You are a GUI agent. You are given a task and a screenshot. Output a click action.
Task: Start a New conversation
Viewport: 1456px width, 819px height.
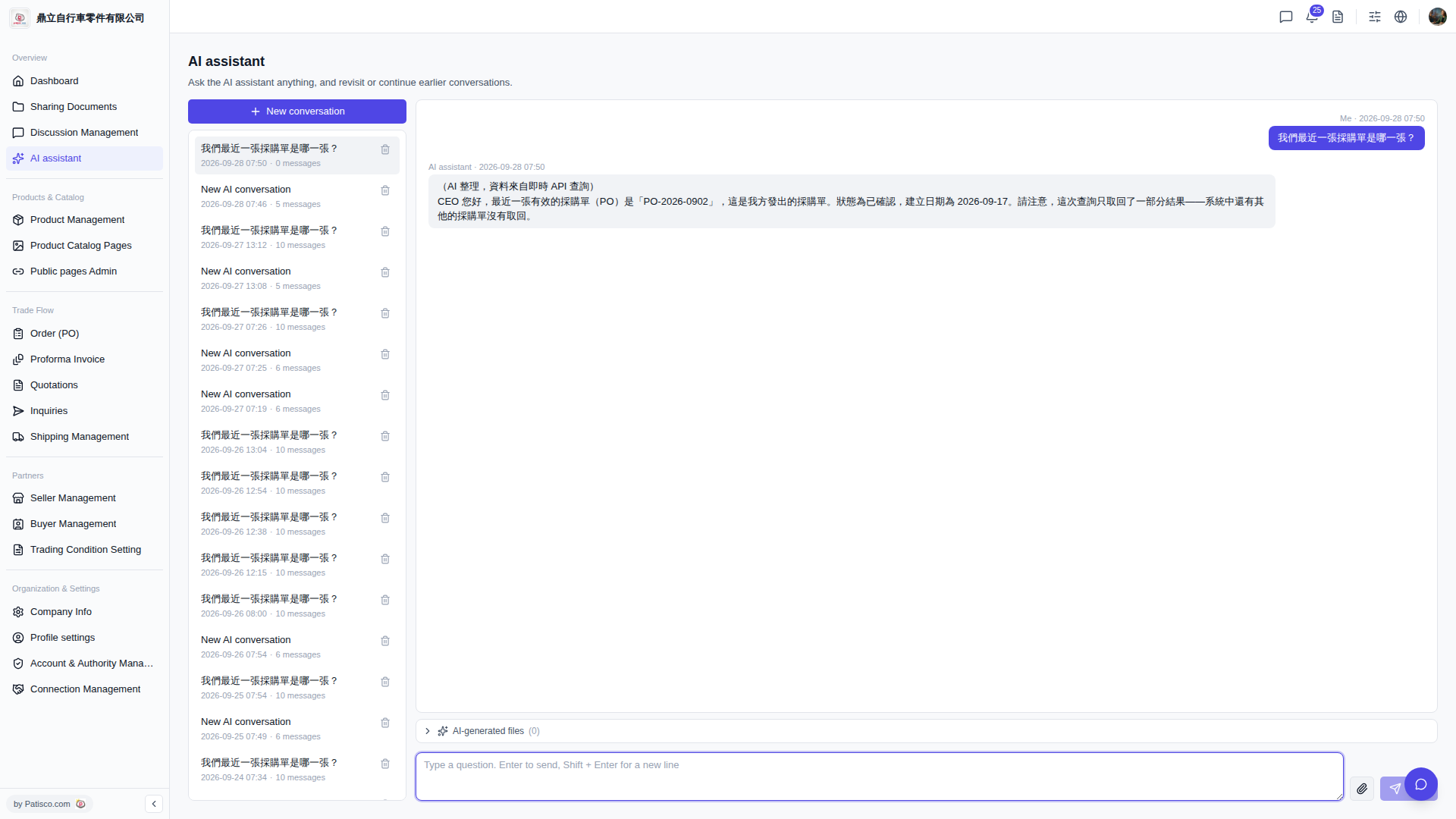297,111
